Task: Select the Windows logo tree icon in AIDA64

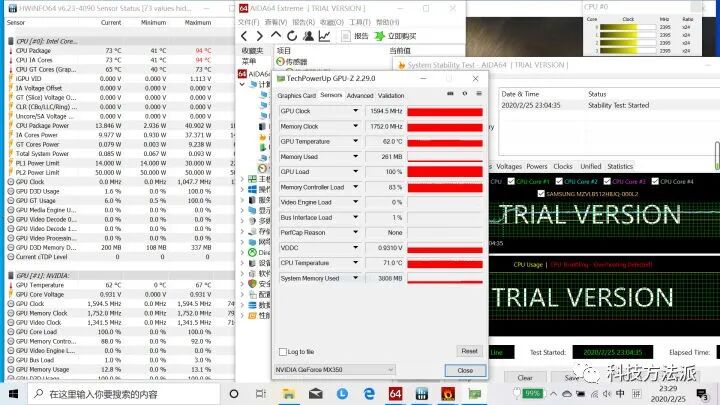Action: [252, 189]
